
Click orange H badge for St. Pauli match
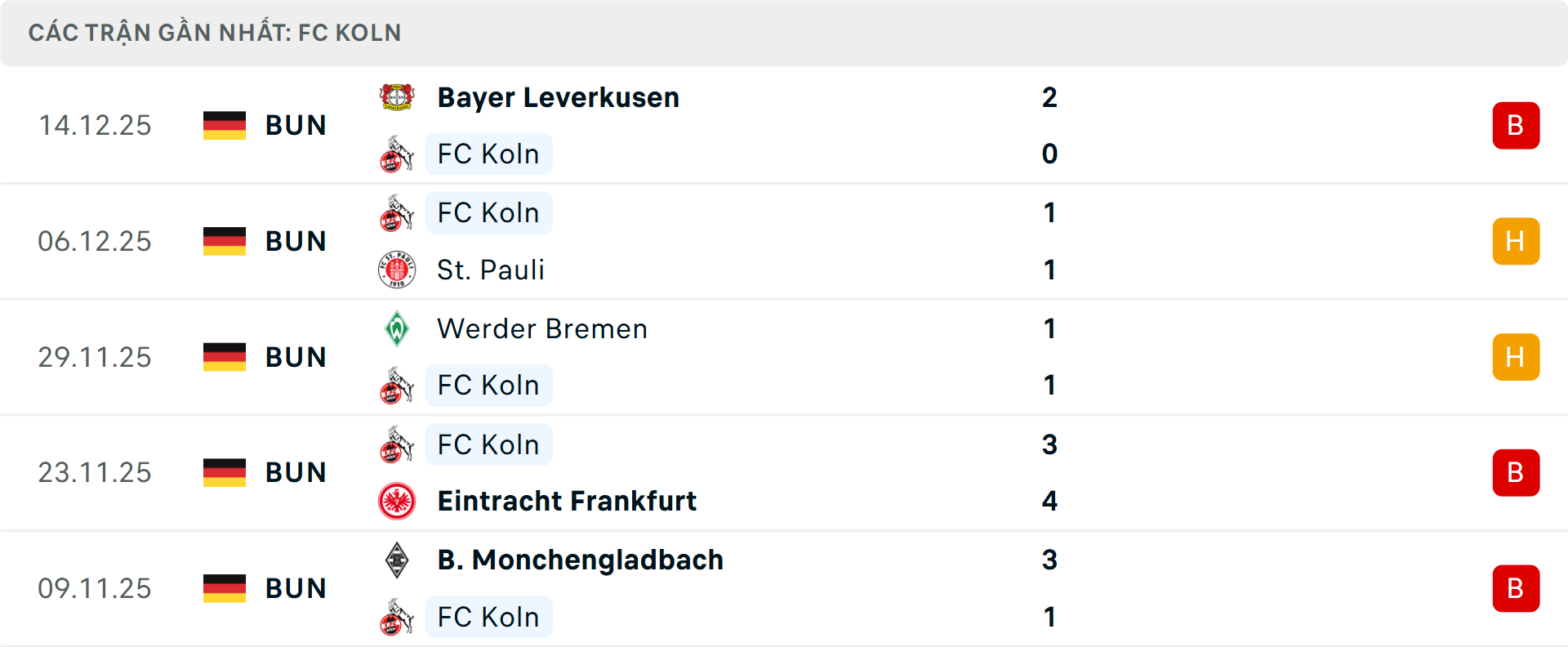[x=1516, y=241]
